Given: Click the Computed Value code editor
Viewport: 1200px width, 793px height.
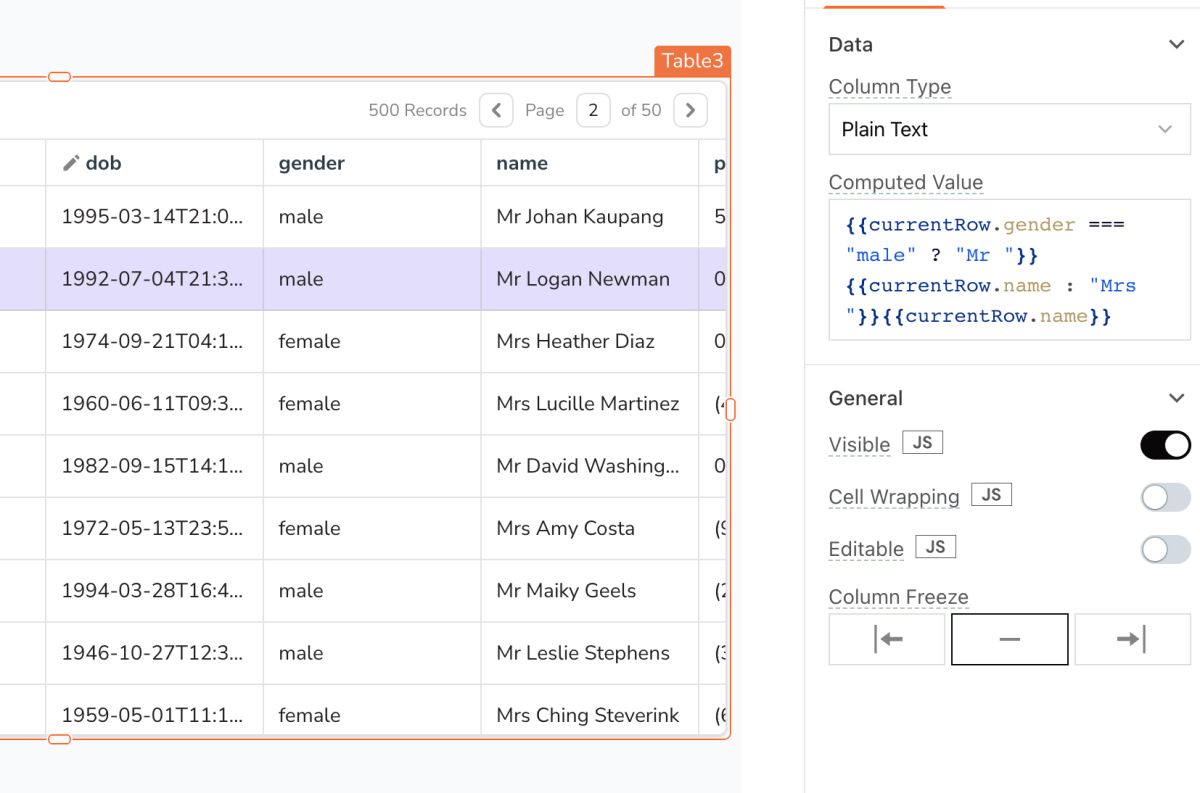Looking at the screenshot, I should [x=1009, y=270].
